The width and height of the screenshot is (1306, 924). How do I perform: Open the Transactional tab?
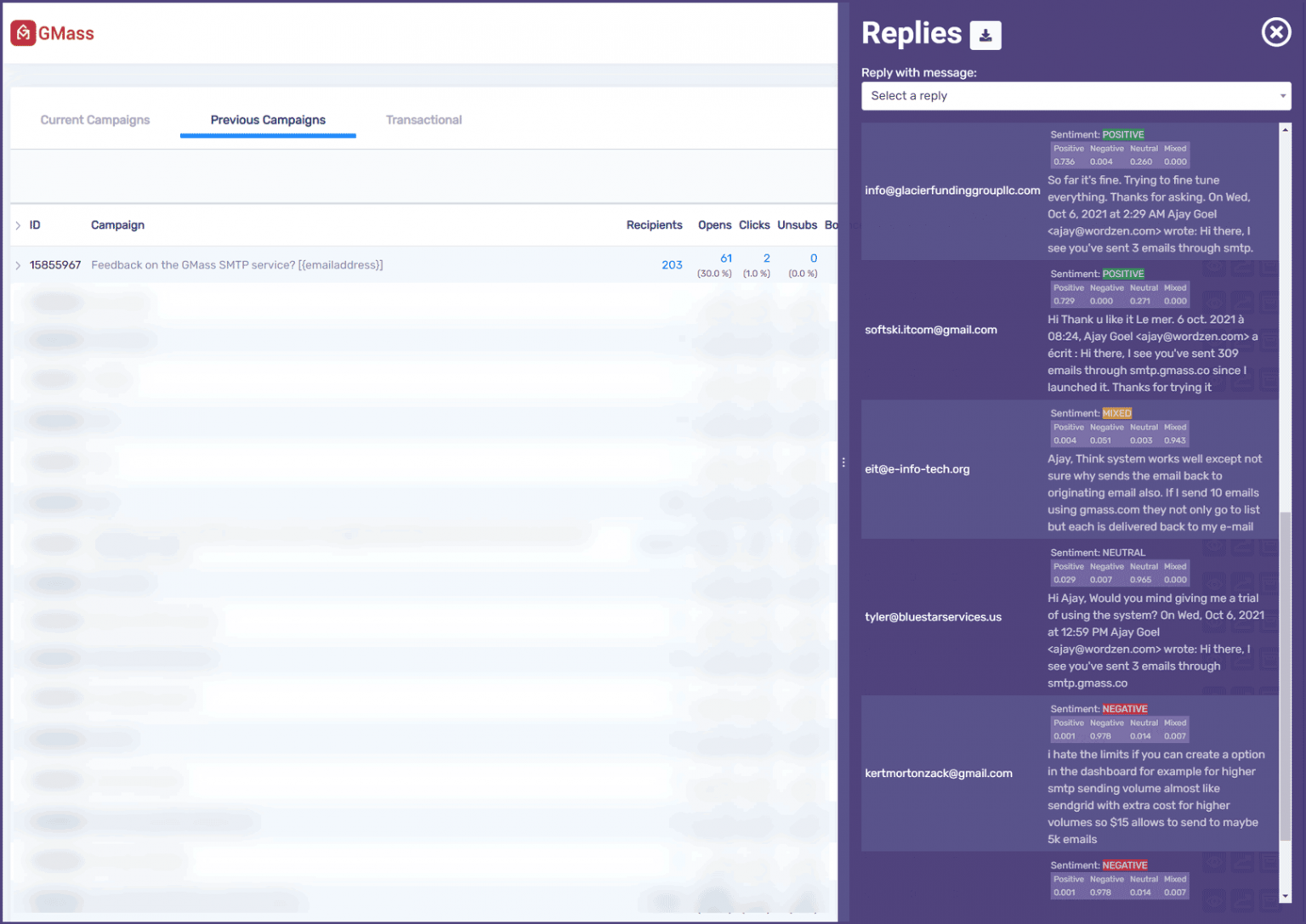coord(423,120)
